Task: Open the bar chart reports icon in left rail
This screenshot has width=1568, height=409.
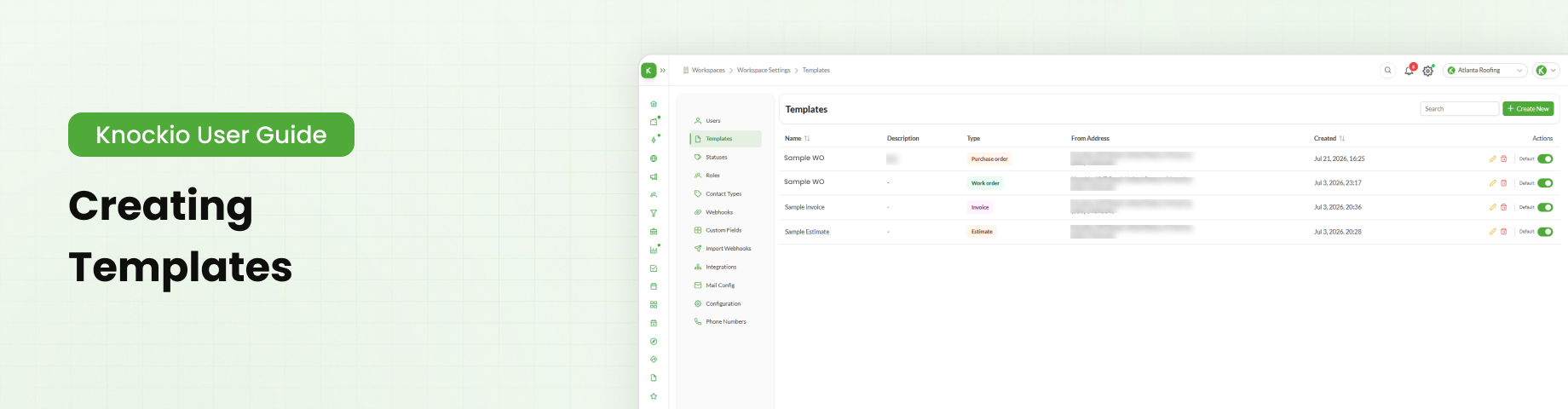Action: 654,250
